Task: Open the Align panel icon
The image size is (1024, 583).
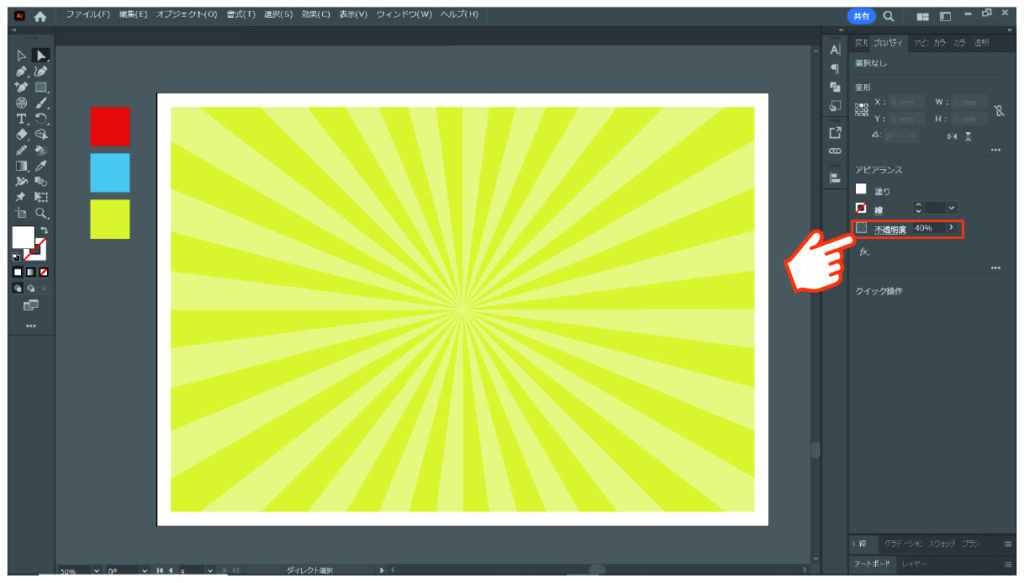Action: 835,178
